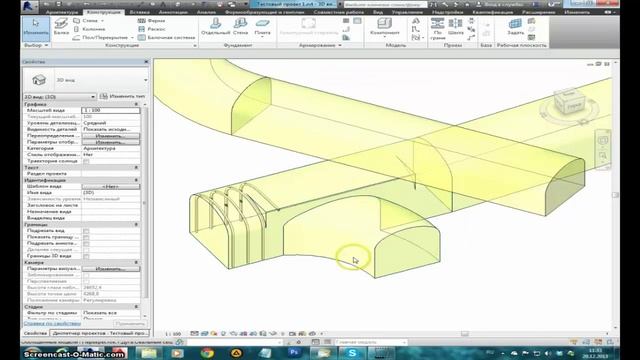640x360 pixels.
Task: Click the 1 : 100 scale in view control bar
Action: click(173, 334)
